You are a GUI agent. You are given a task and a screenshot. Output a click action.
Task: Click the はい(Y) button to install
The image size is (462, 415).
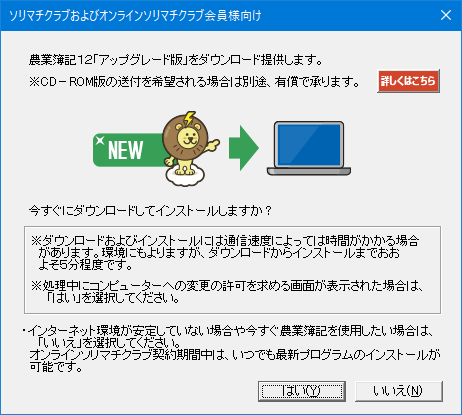click(302, 391)
